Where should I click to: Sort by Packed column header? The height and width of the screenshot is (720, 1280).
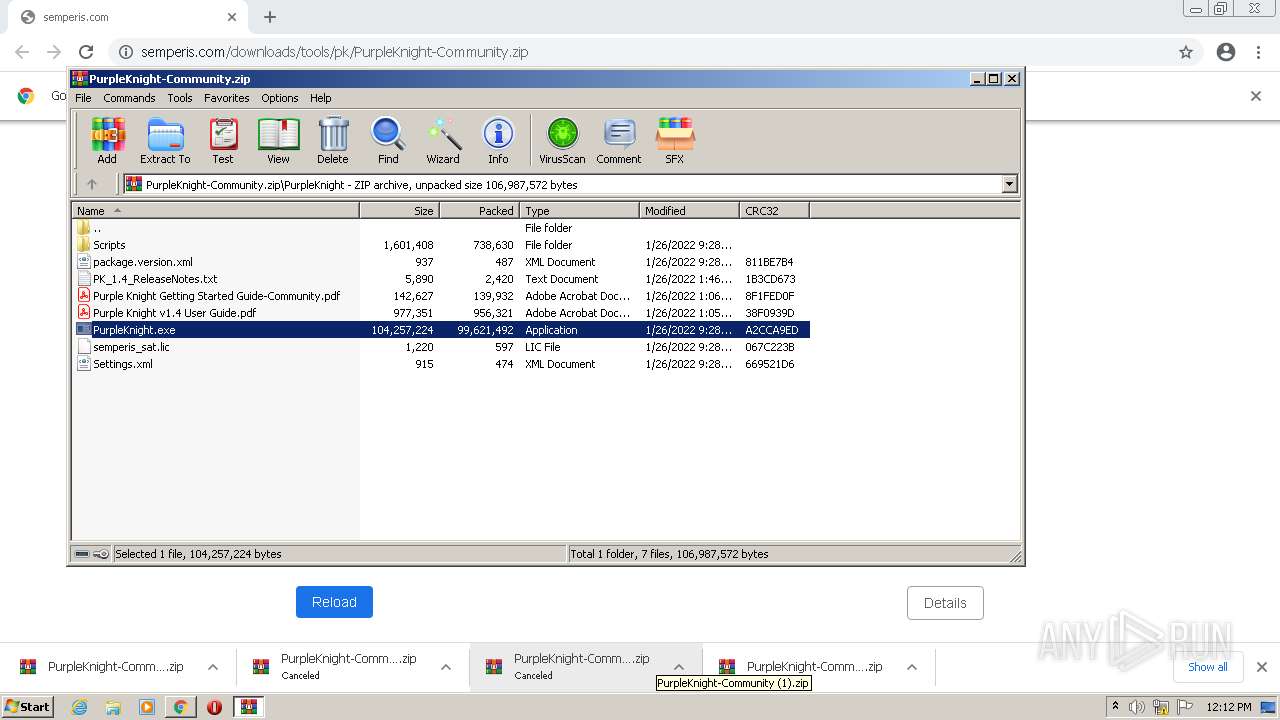(x=480, y=211)
